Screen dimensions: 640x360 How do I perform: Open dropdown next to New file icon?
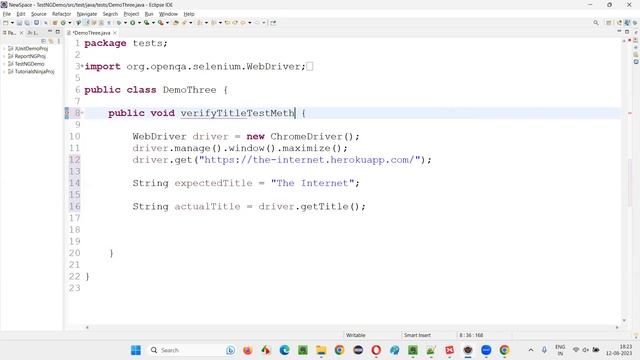12,23
